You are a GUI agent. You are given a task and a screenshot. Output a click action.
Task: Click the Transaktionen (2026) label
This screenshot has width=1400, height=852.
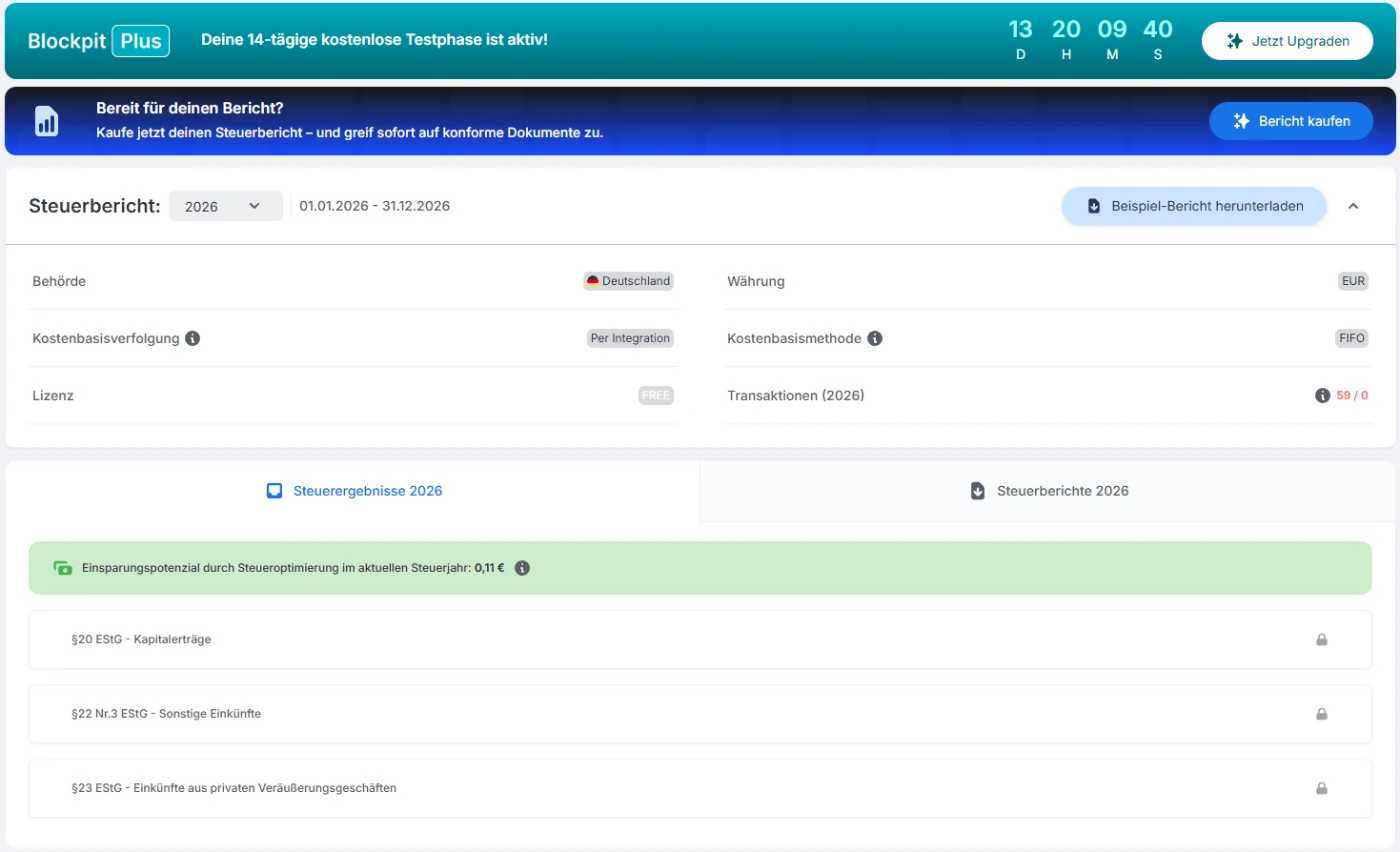796,396
